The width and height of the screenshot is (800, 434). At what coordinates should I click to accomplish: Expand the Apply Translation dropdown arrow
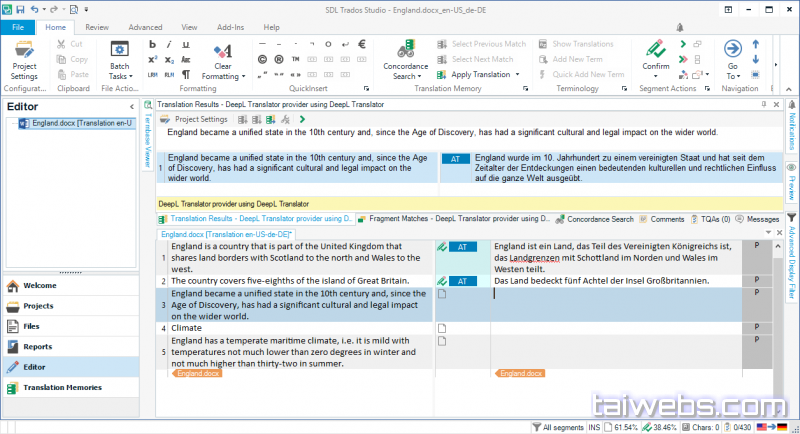[518, 75]
